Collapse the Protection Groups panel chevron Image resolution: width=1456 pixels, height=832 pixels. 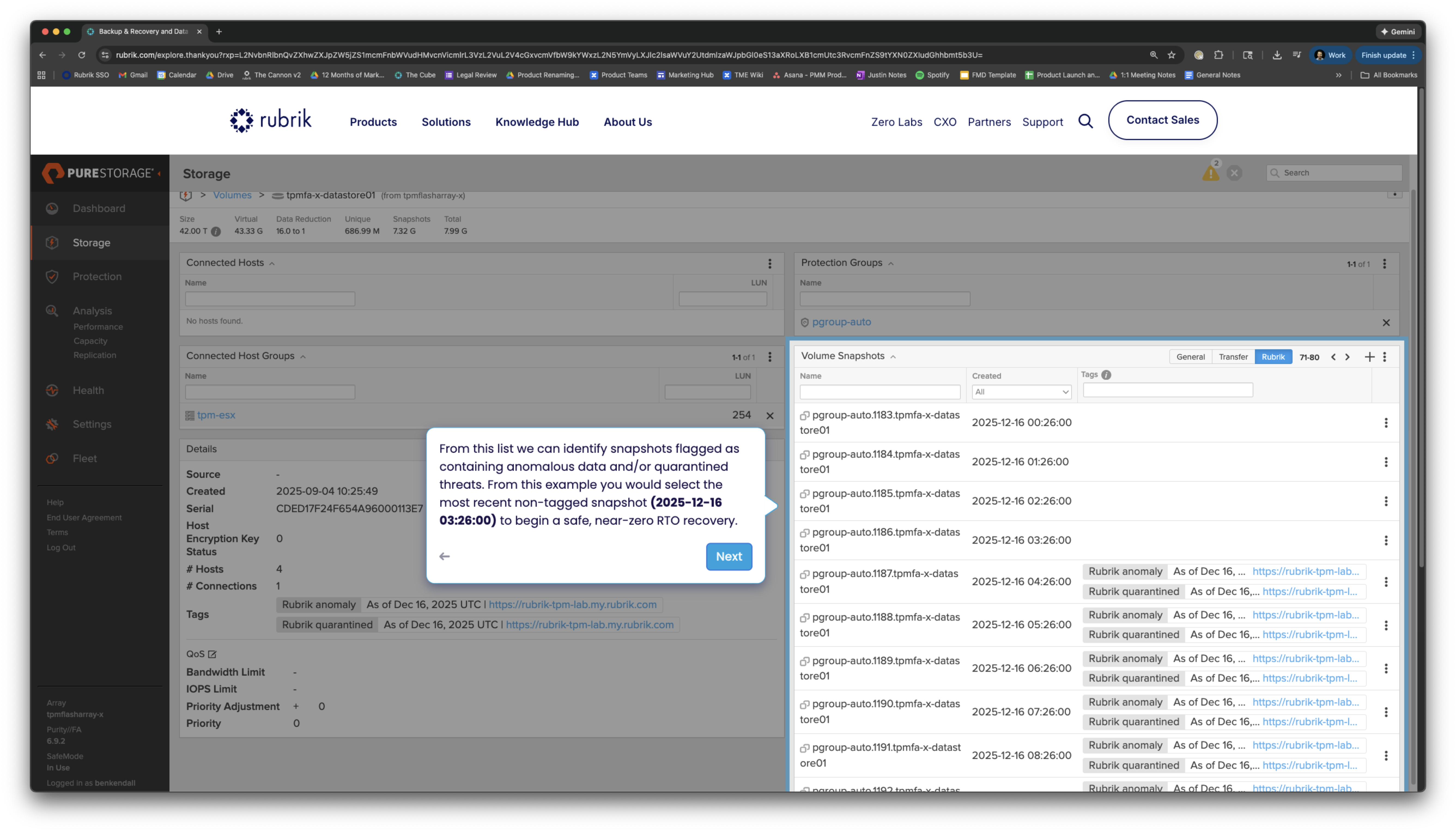(891, 263)
